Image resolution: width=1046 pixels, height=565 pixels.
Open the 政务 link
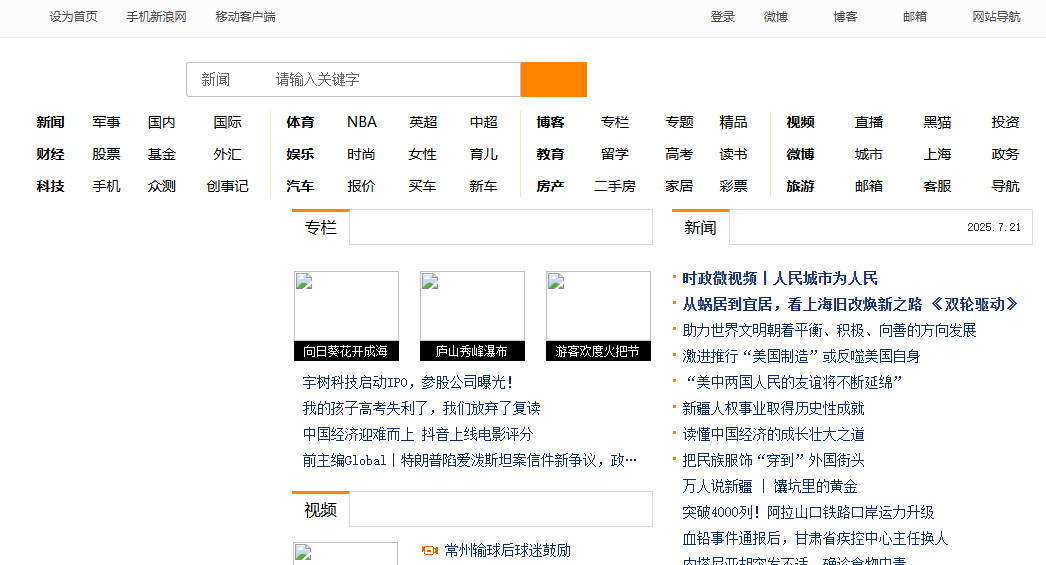(1005, 154)
